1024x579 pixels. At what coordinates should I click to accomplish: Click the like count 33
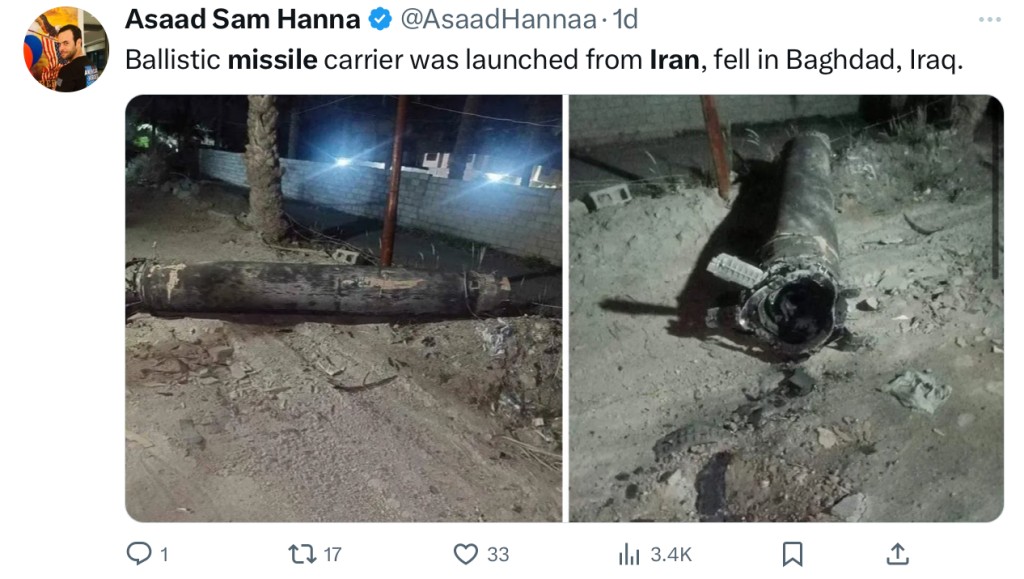point(498,554)
